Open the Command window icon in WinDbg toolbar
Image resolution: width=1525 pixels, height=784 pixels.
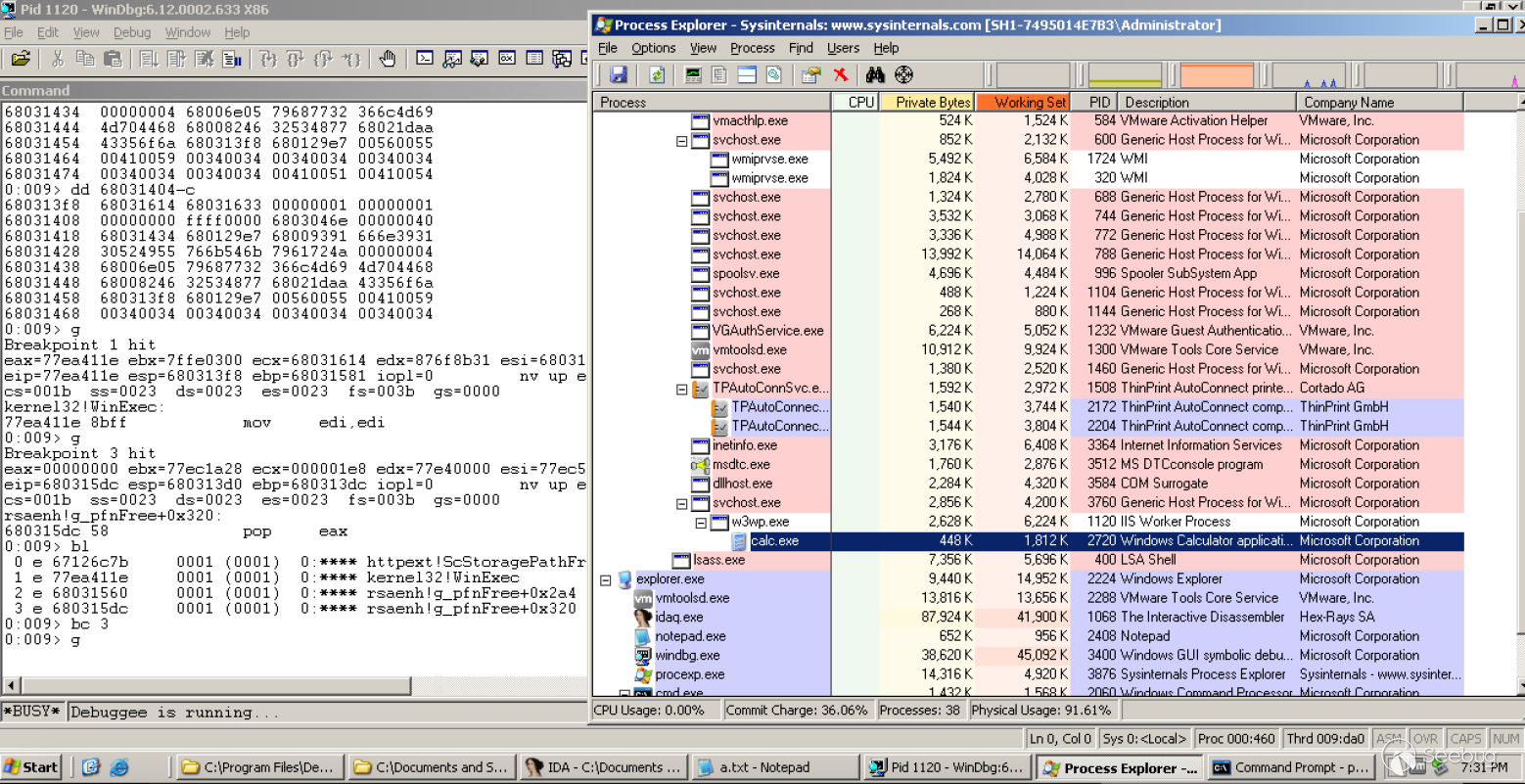pyautogui.click(x=425, y=59)
